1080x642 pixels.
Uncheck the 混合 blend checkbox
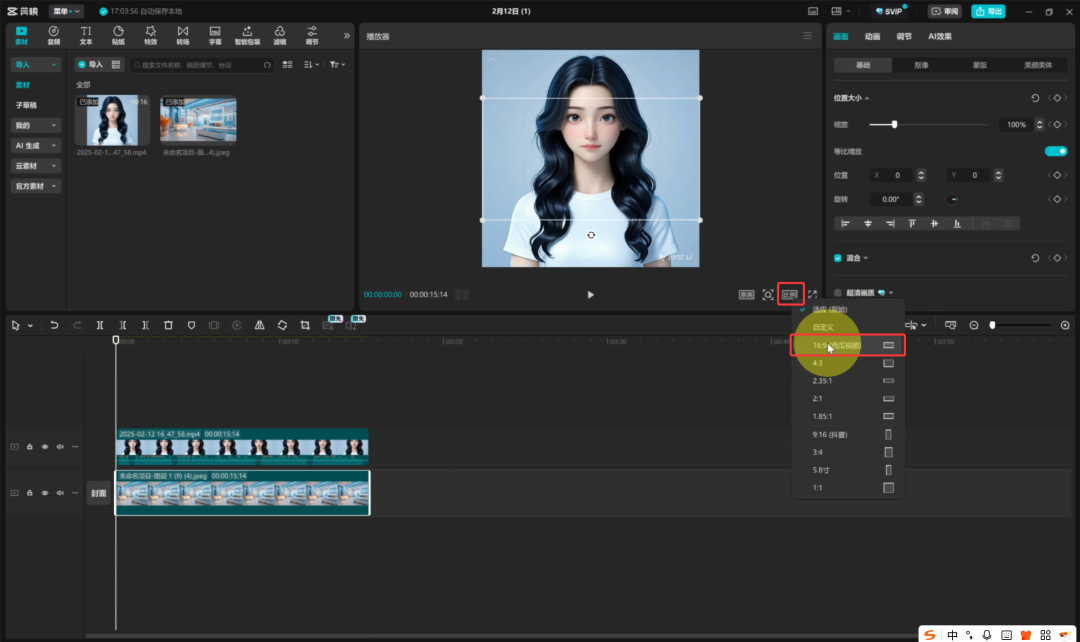point(838,258)
